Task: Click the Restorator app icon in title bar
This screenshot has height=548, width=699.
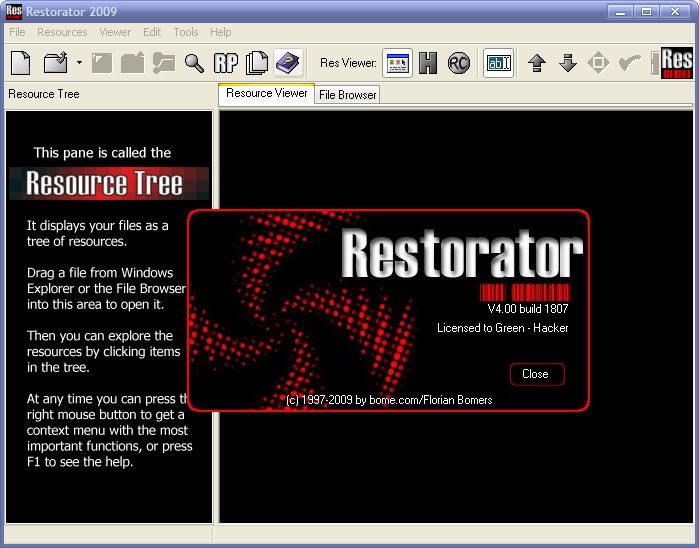Action: (14, 12)
